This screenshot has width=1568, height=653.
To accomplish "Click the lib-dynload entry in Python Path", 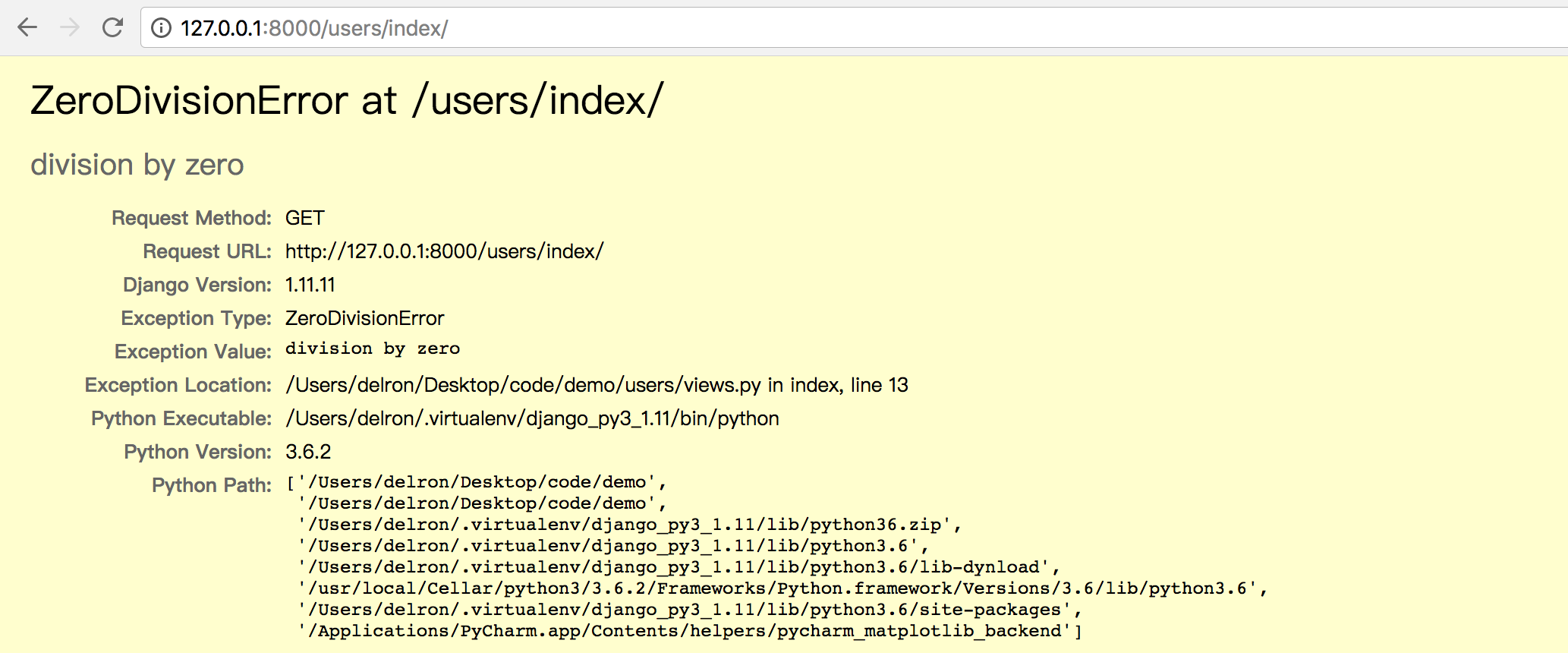I will (x=678, y=567).
